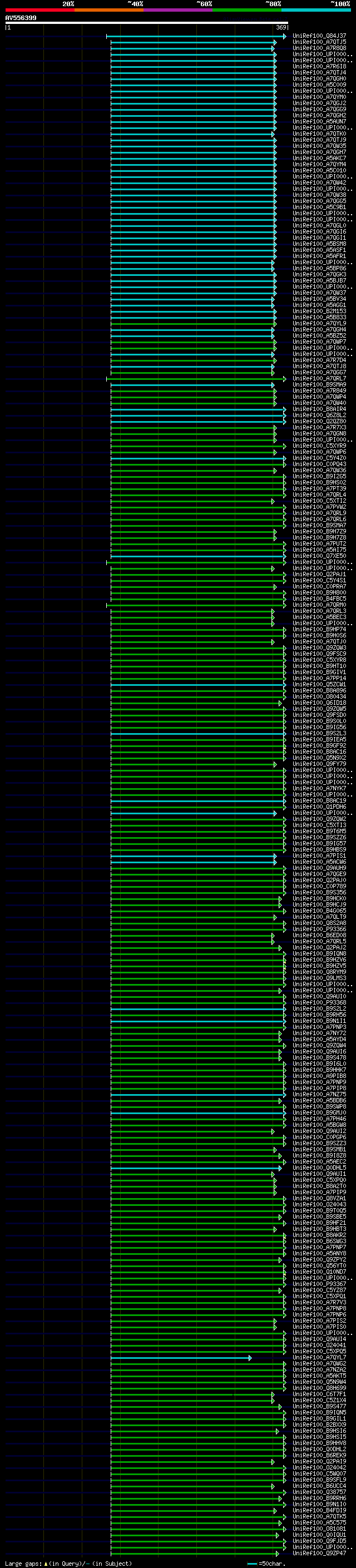Click the UniRef100_O24042 label
Viewport: 356px width, 1568px height.
point(319,1468)
